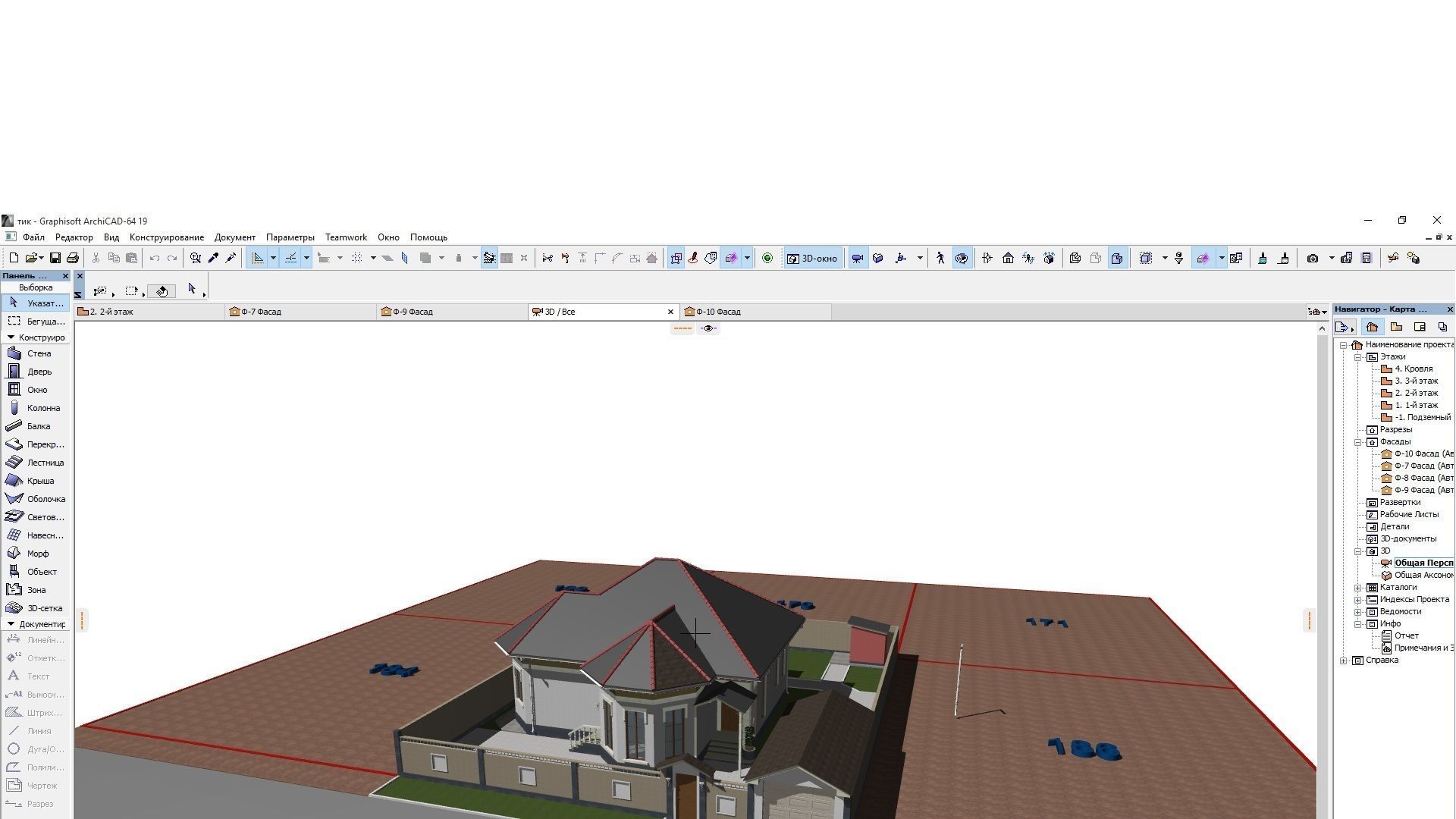The height and width of the screenshot is (819, 1456).
Task: Pick up parameters with the eyedropper icon
Action: (x=213, y=259)
